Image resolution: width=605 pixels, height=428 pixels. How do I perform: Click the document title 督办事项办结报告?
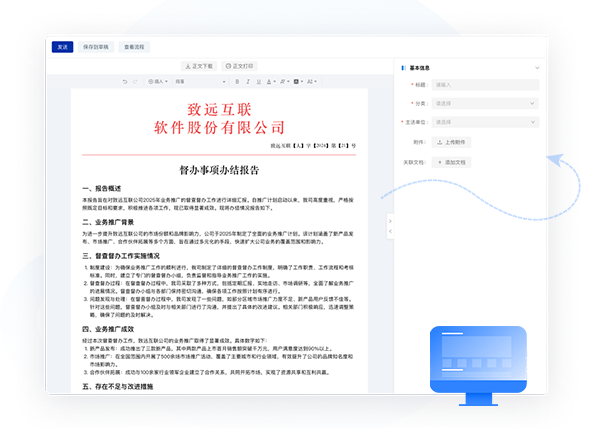219,170
